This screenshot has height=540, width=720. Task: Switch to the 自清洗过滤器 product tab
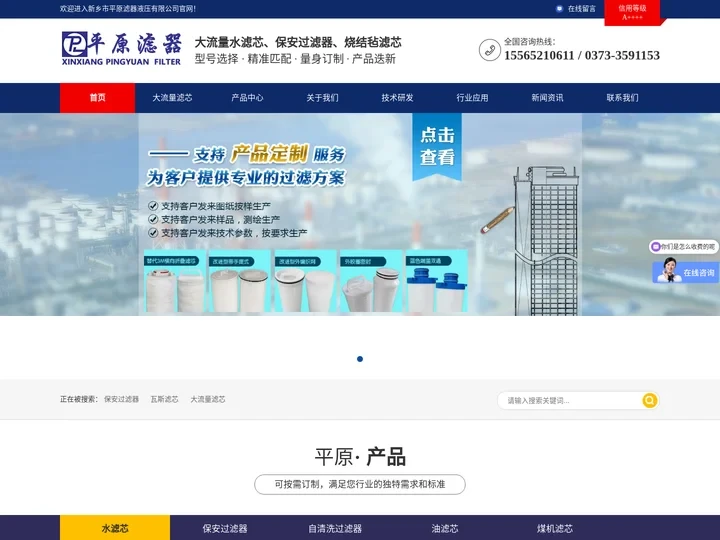point(335,528)
